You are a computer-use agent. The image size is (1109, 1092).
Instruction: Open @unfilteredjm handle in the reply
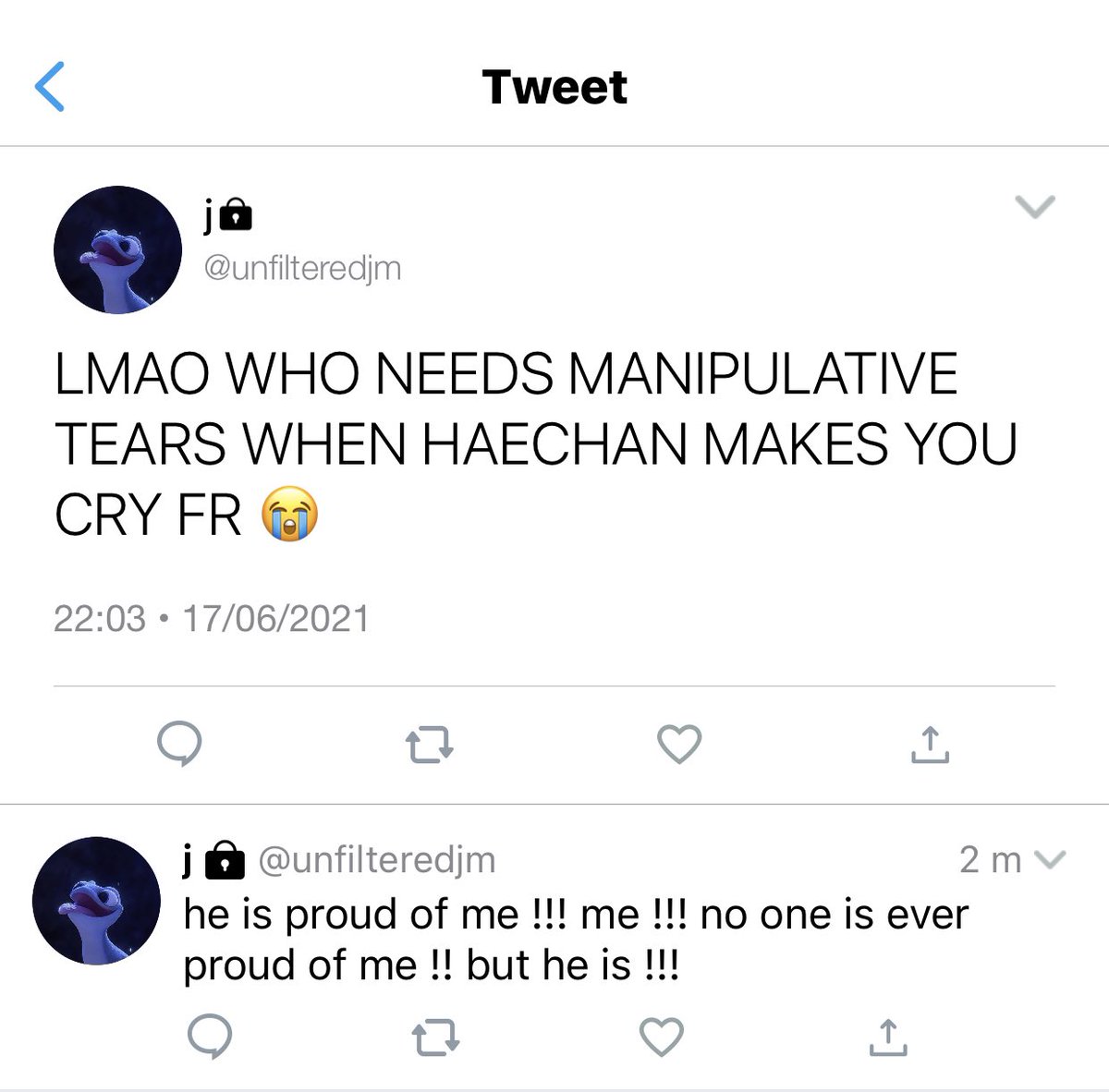pyautogui.click(x=376, y=860)
